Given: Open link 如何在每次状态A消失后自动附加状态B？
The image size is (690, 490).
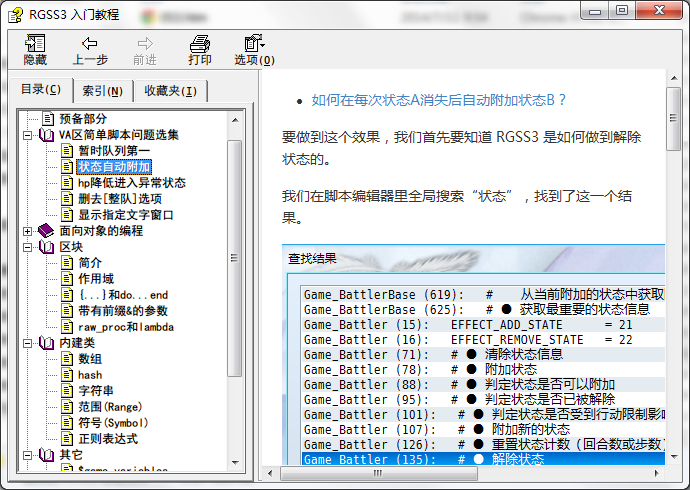Looking at the screenshot, I should pyautogui.click(x=438, y=100).
